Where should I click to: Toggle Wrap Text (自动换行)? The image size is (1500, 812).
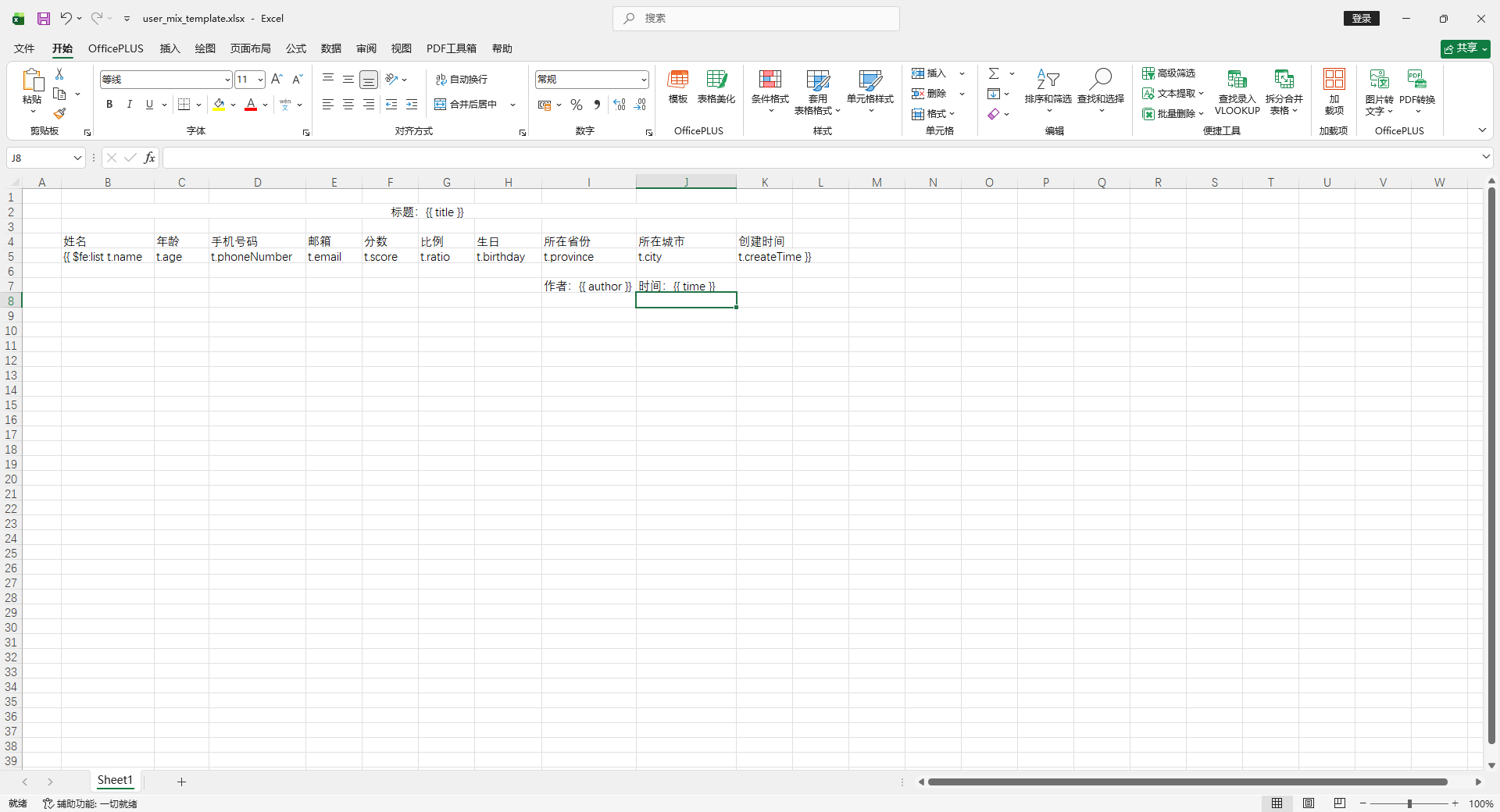tap(462, 80)
